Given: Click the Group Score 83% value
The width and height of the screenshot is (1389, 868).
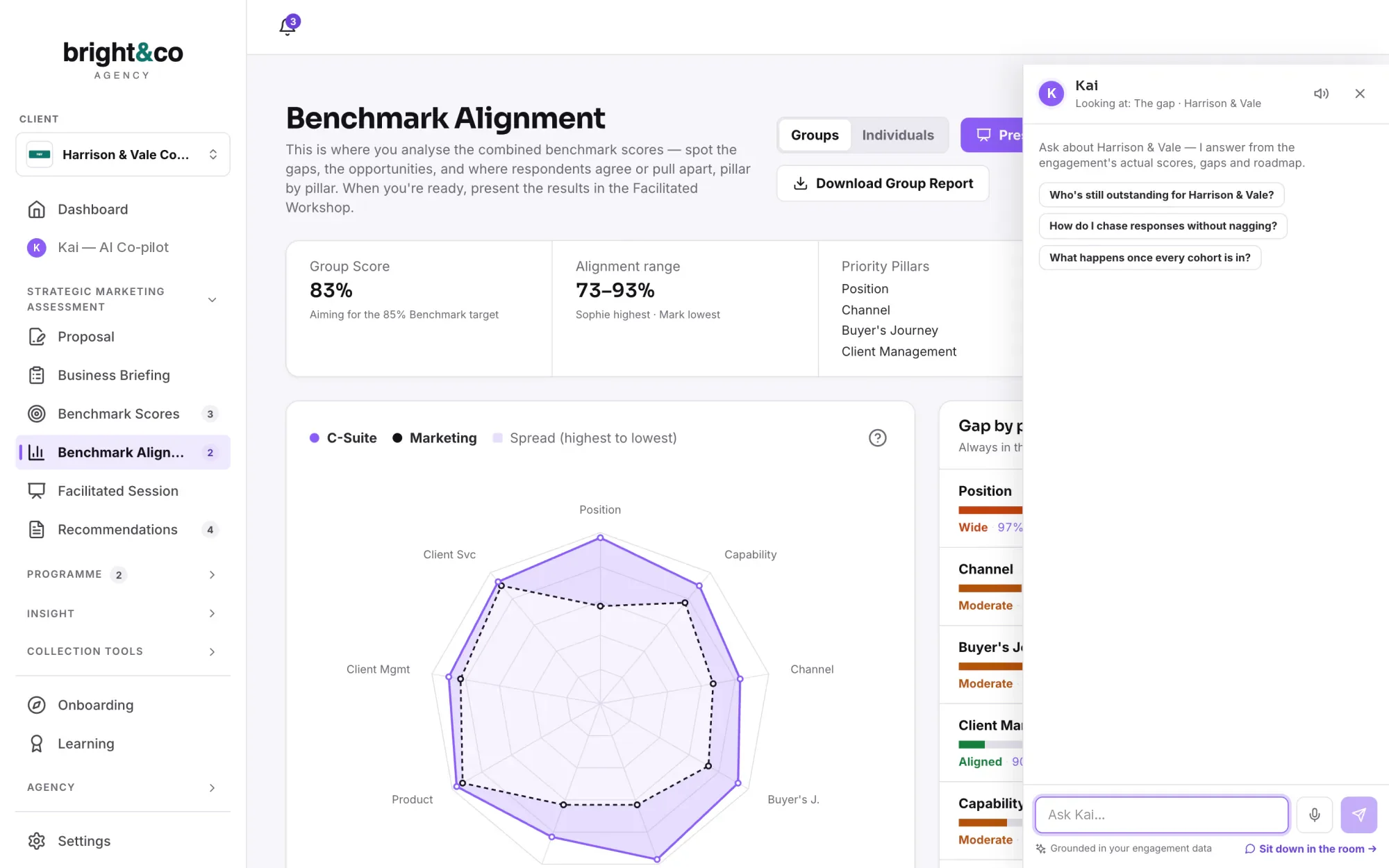Looking at the screenshot, I should pos(331,290).
